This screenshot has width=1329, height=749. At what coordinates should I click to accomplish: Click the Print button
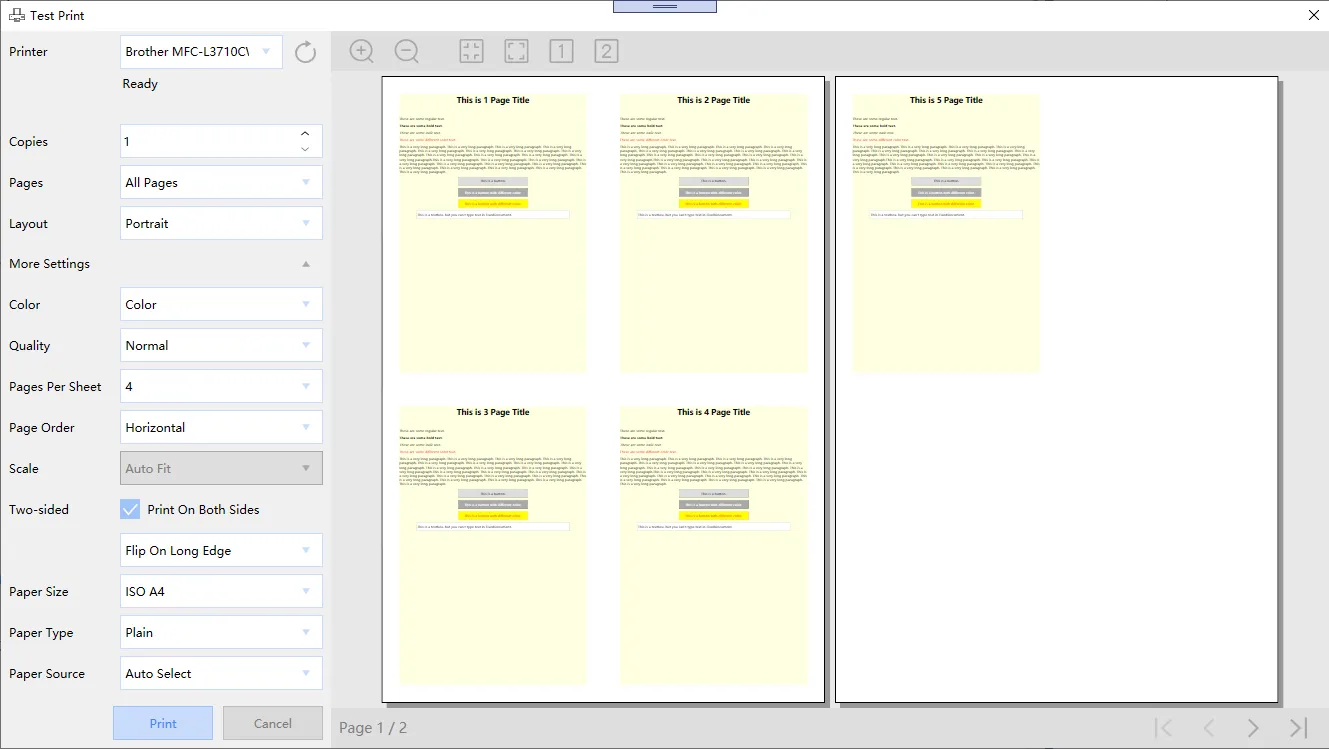pyautogui.click(x=163, y=723)
